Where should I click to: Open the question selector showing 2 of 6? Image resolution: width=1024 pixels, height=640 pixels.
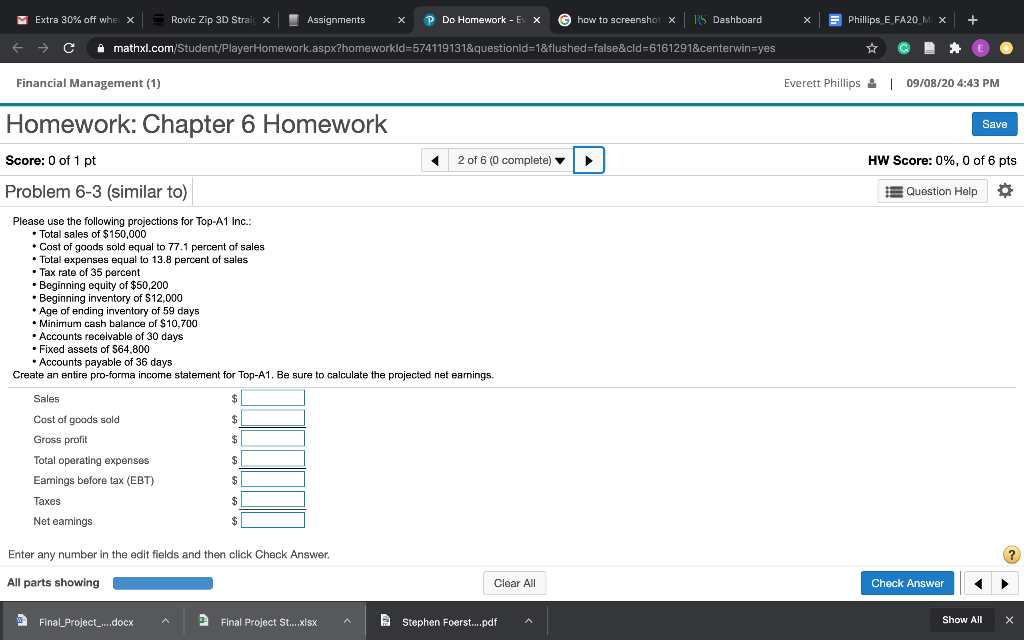tap(510, 159)
